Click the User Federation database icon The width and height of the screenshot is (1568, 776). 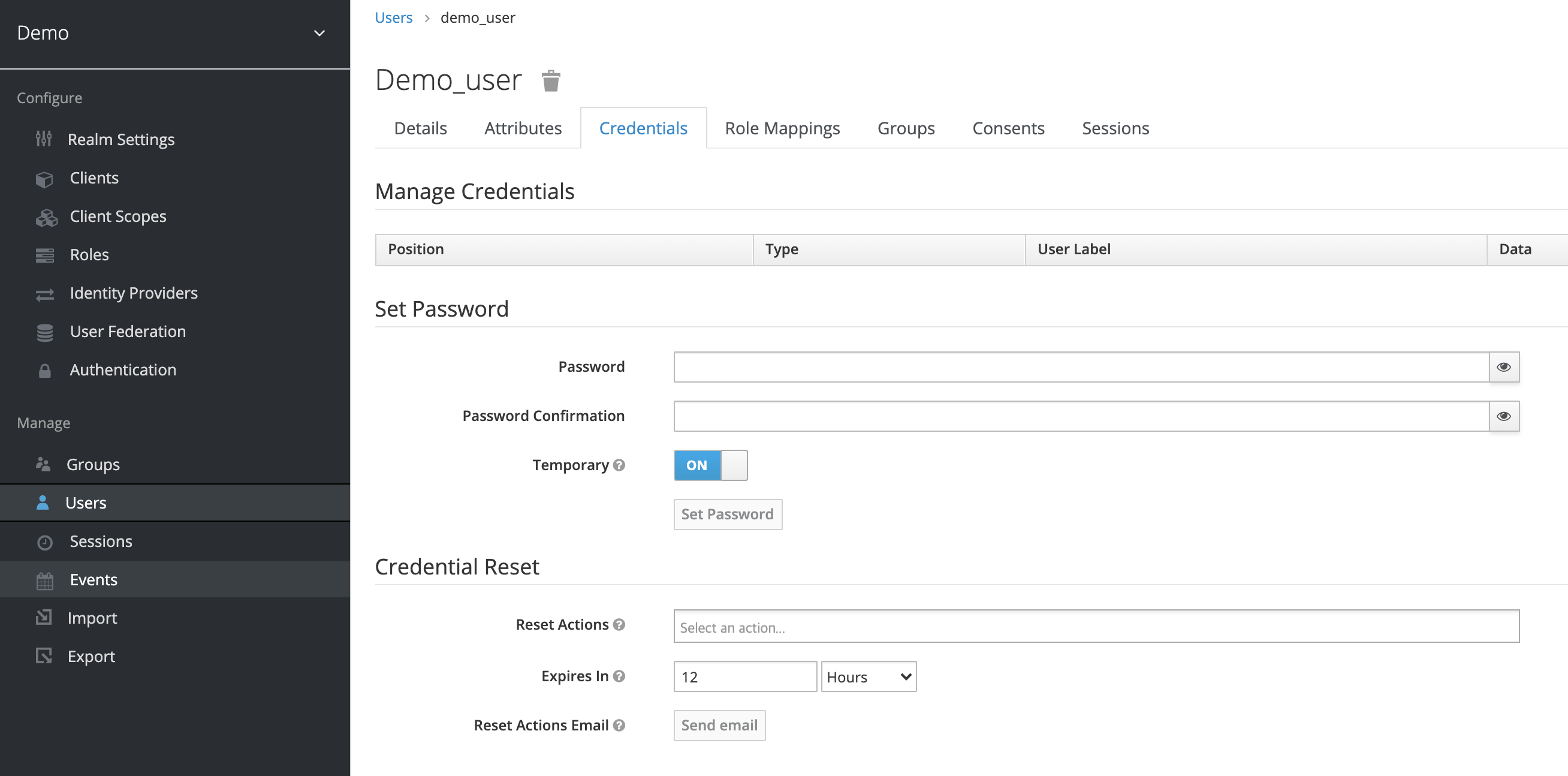(44, 333)
